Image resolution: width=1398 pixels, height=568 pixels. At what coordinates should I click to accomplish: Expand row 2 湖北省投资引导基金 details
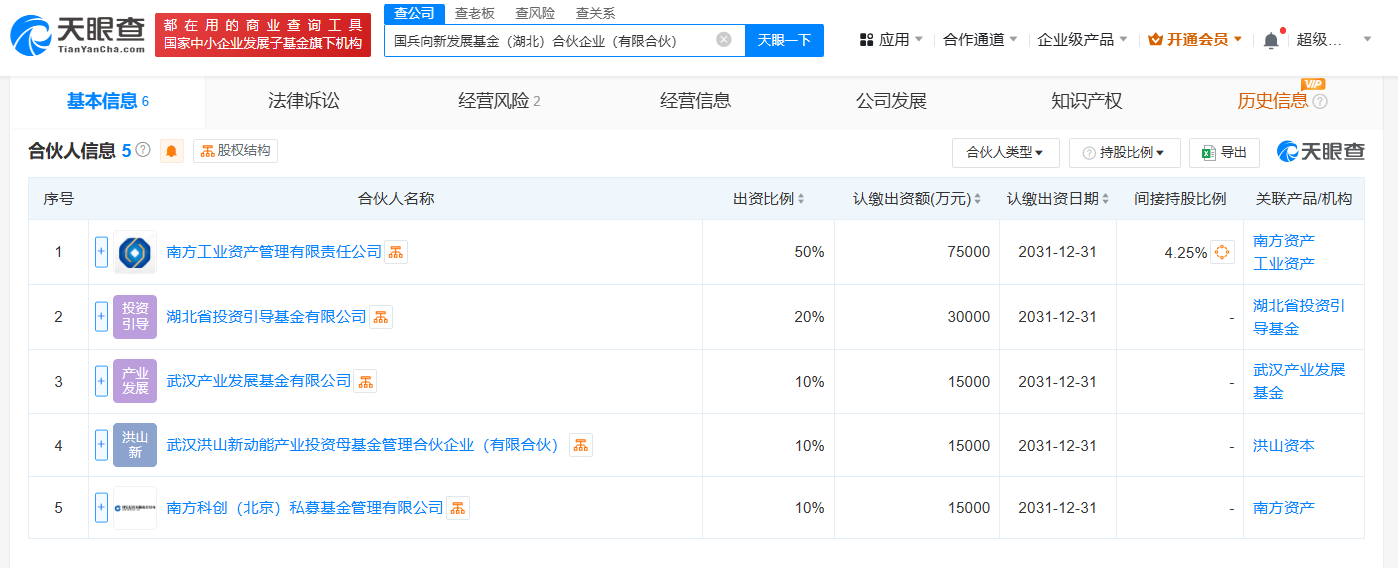click(x=101, y=317)
